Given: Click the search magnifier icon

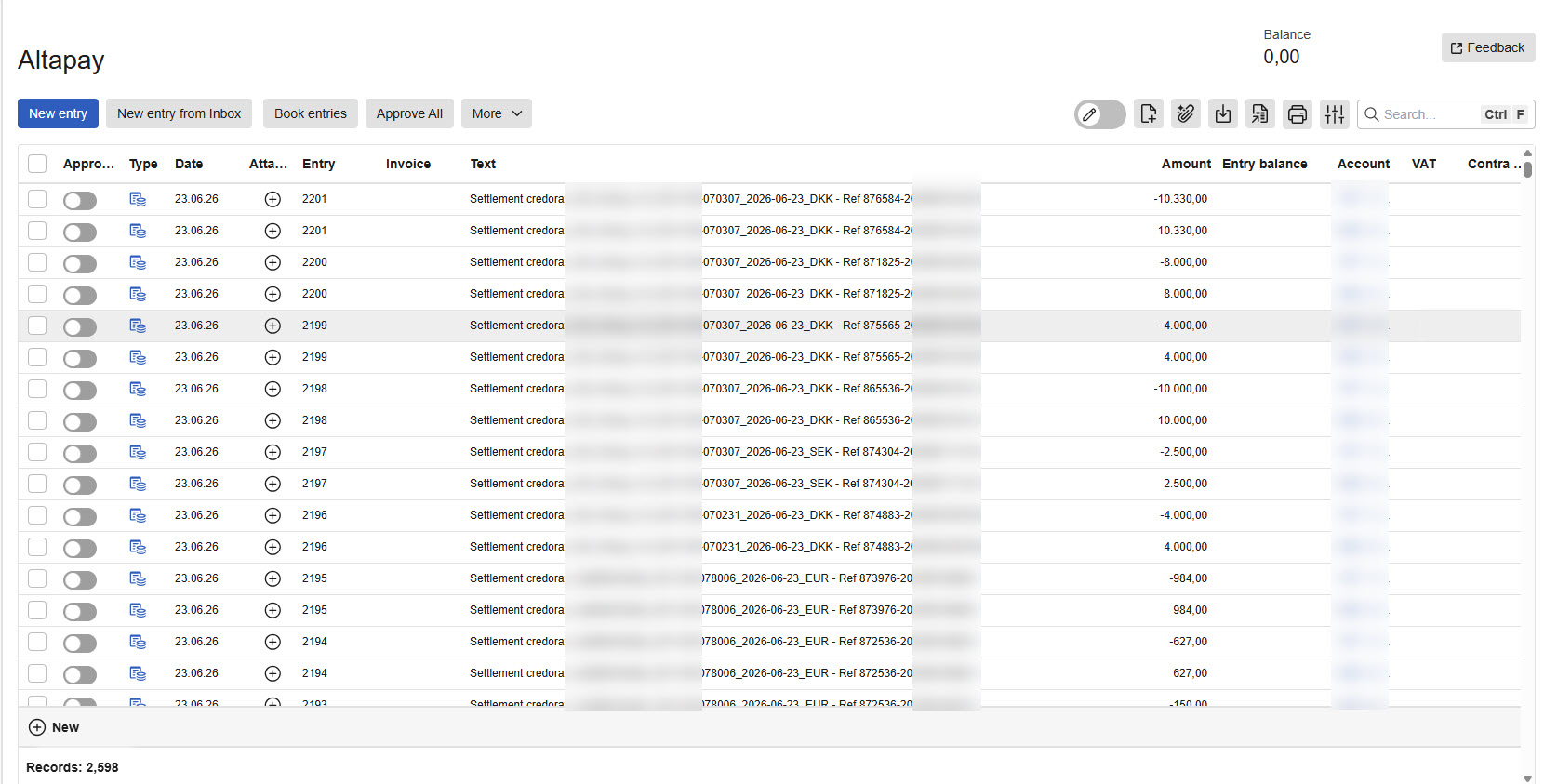Looking at the screenshot, I should click(x=1371, y=114).
